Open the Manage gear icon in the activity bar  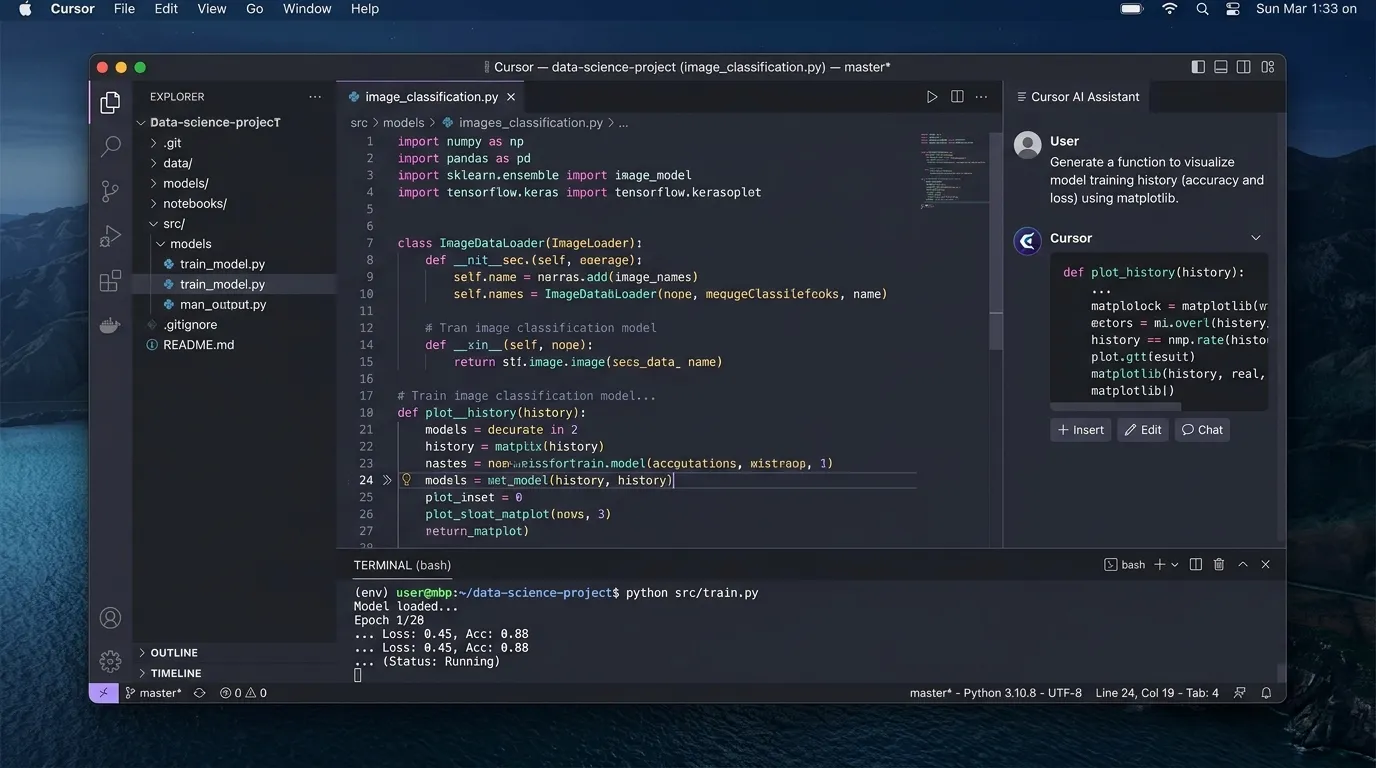tap(111, 661)
